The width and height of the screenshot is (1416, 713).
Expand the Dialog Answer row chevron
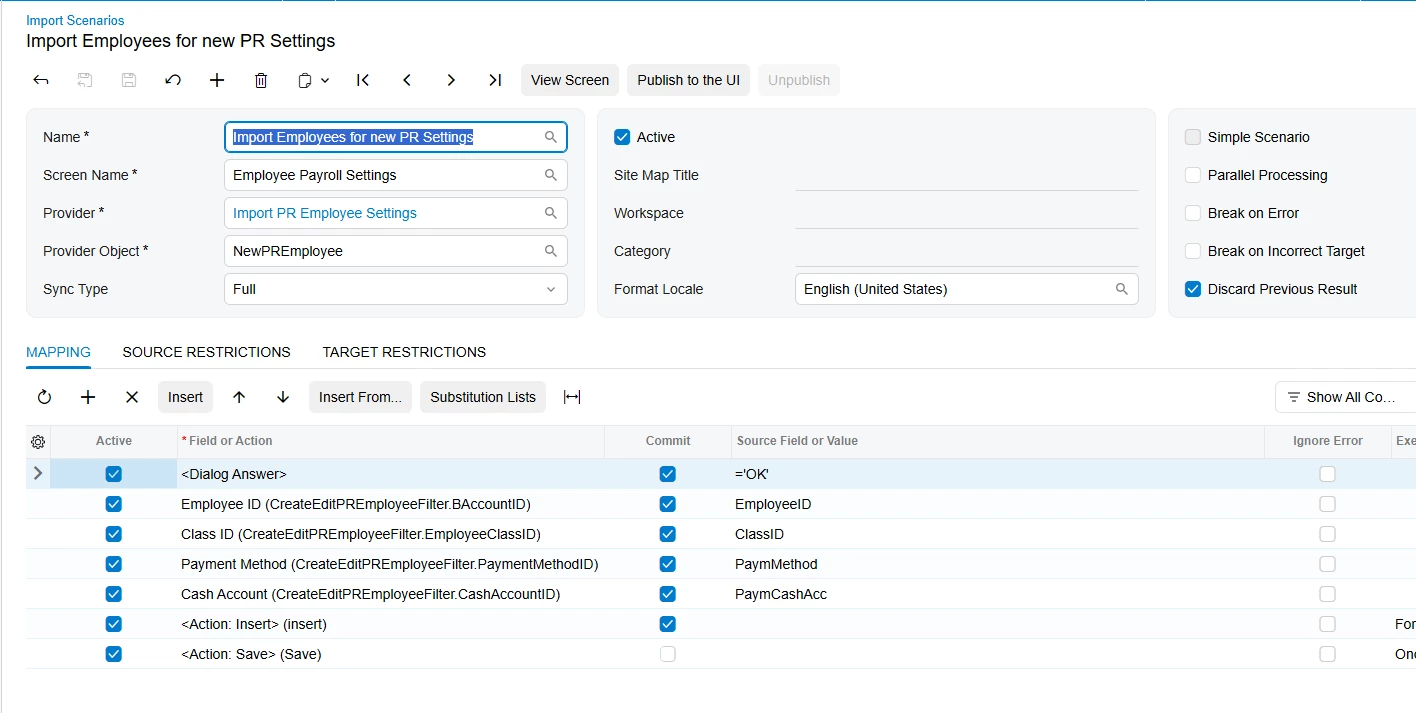click(x=38, y=473)
